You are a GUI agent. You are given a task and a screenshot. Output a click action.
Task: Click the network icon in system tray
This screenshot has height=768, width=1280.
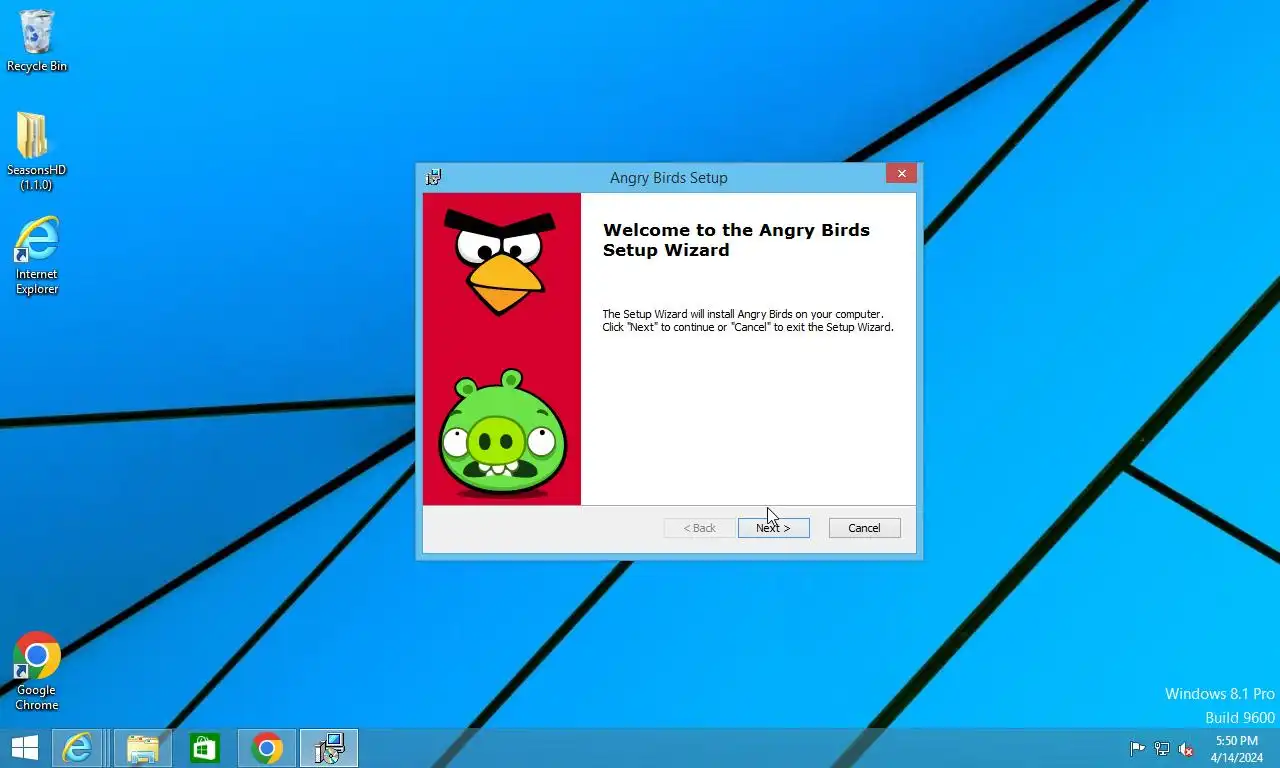[1162, 749]
